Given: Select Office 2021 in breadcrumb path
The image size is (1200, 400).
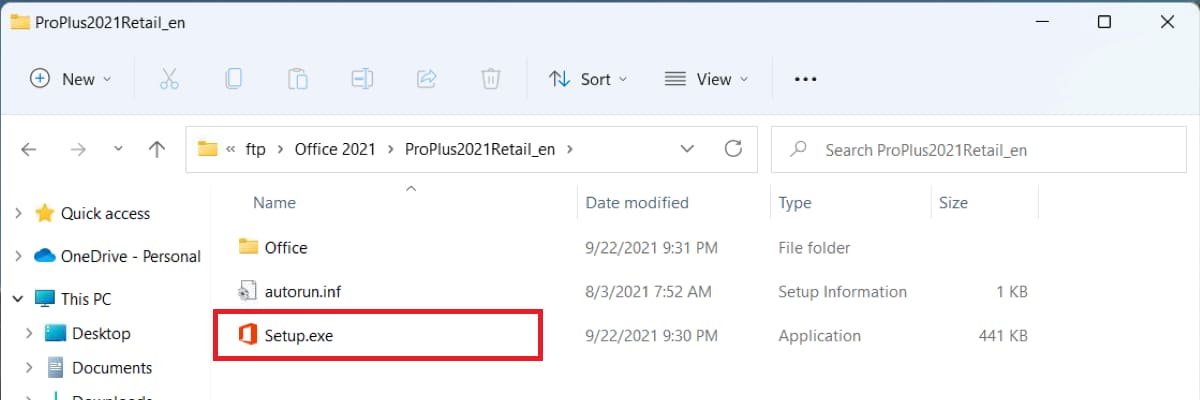Looking at the screenshot, I should (x=334, y=150).
